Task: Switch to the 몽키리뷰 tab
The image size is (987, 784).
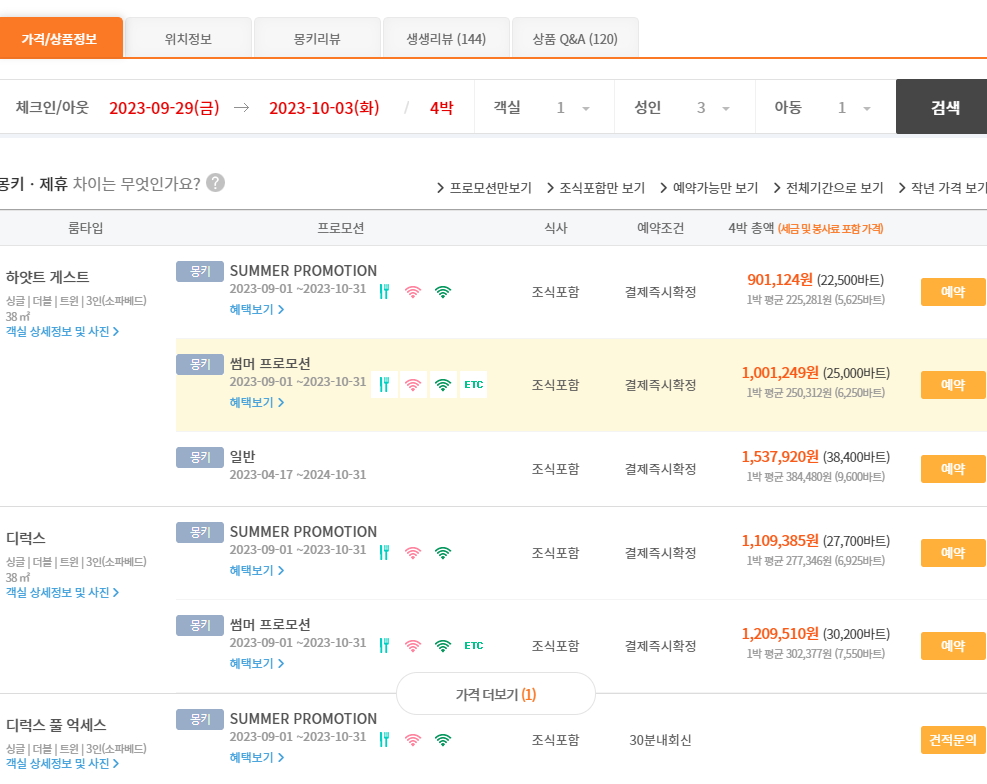Action: coord(317,39)
